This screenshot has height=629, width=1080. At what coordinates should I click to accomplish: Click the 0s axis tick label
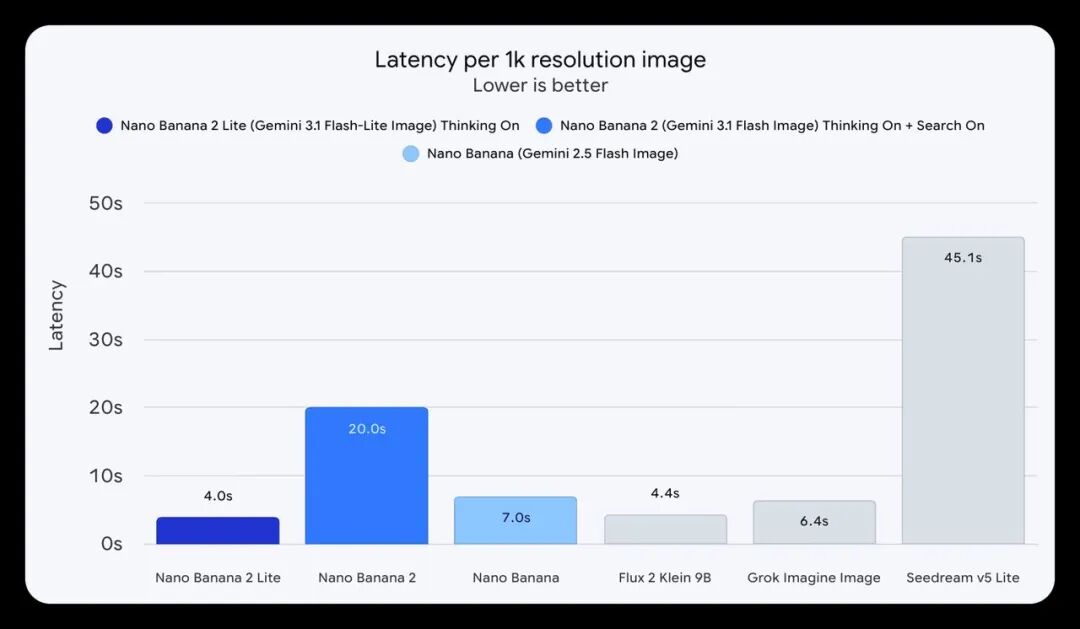[112, 544]
